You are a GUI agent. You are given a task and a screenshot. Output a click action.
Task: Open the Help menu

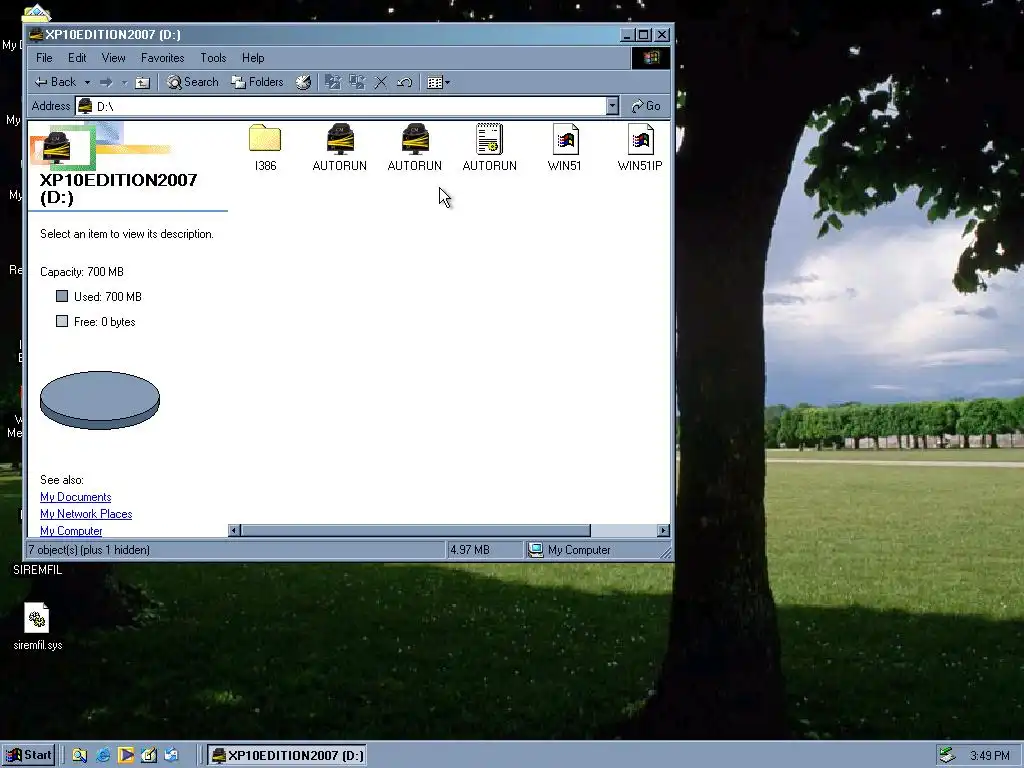click(x=253, y=58)
